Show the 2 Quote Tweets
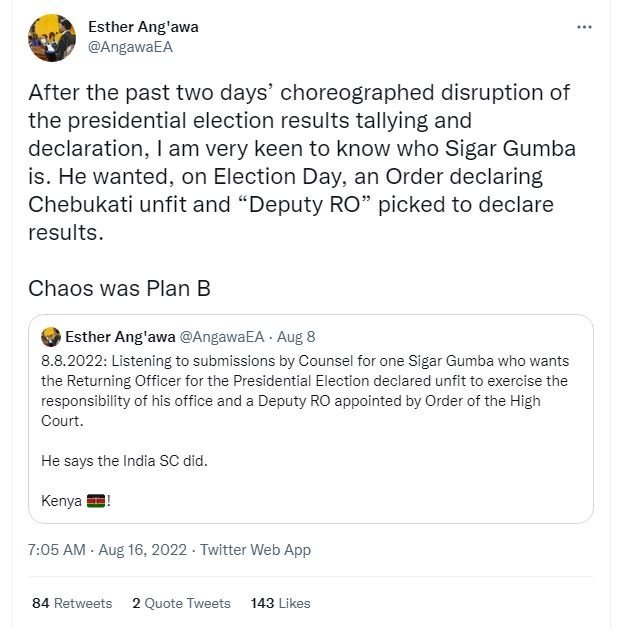618x629 pixels. [x=180, y=603]
